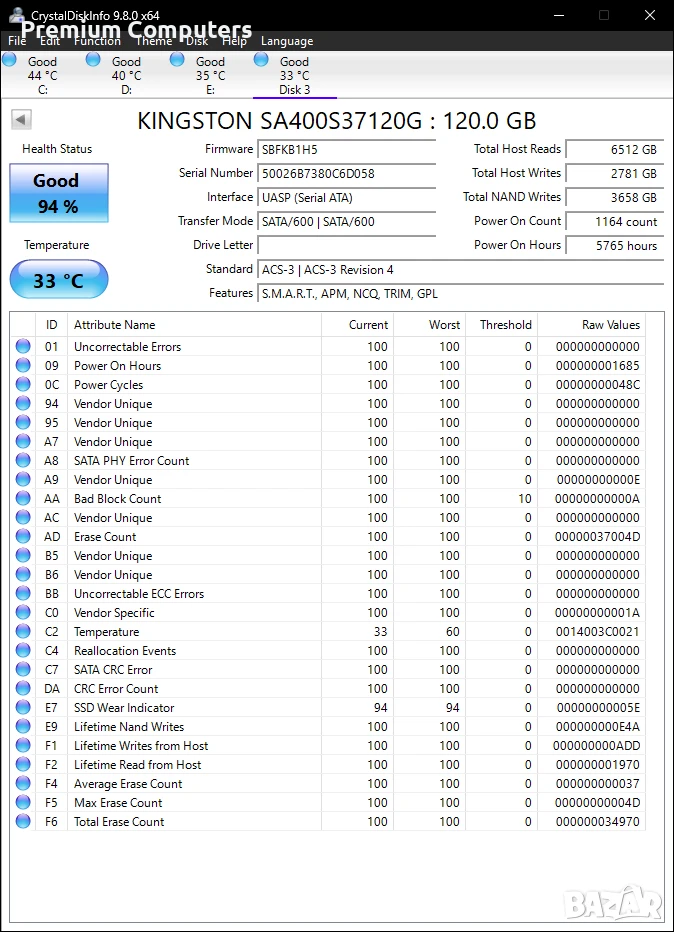Click status icon for Uncorrectable ECC Errors
The width and height of the screenshot is (674, 932).
point(23,593)
